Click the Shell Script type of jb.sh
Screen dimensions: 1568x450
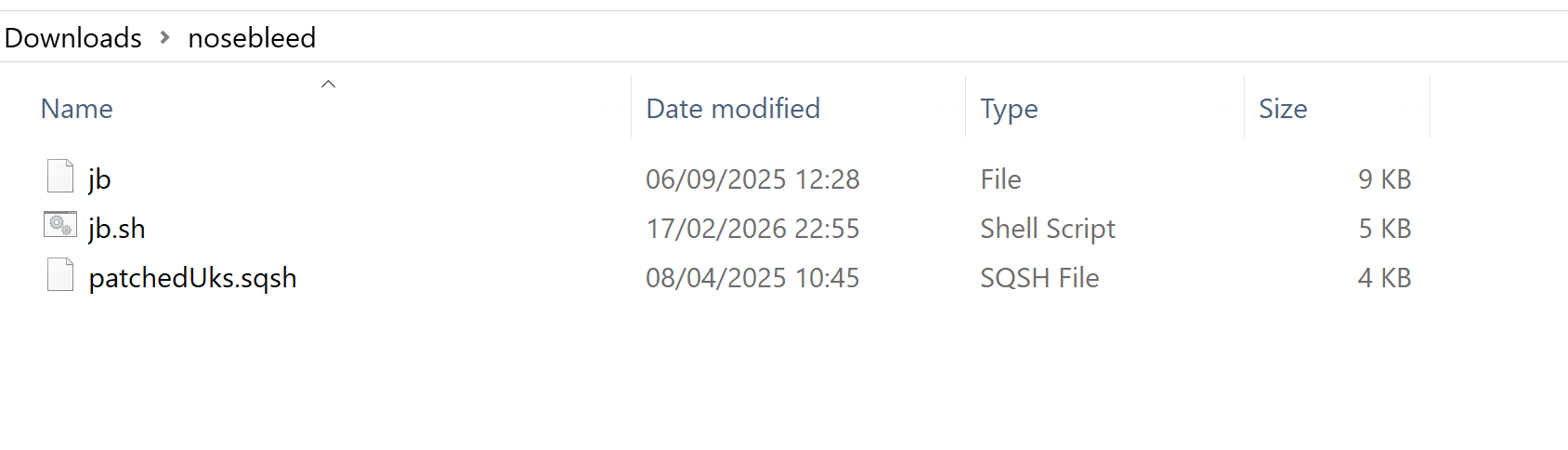coord(1047,228)
